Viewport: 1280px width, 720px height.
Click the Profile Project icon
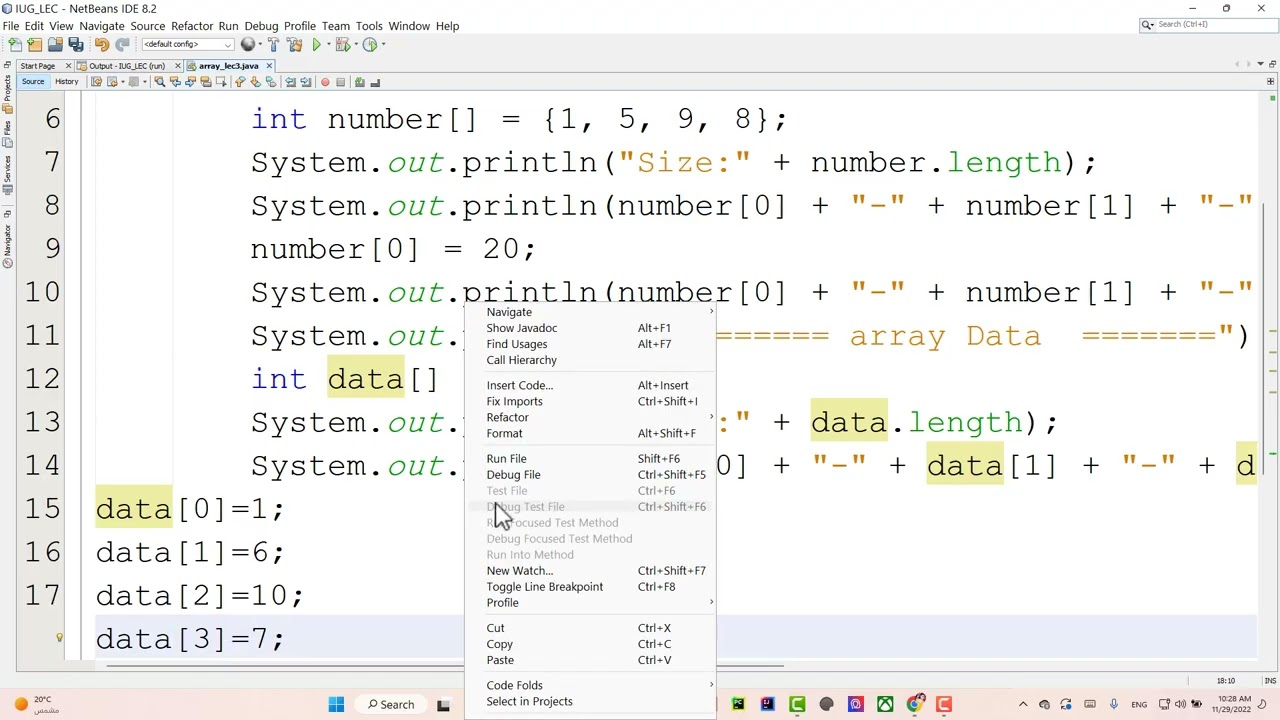369,45
